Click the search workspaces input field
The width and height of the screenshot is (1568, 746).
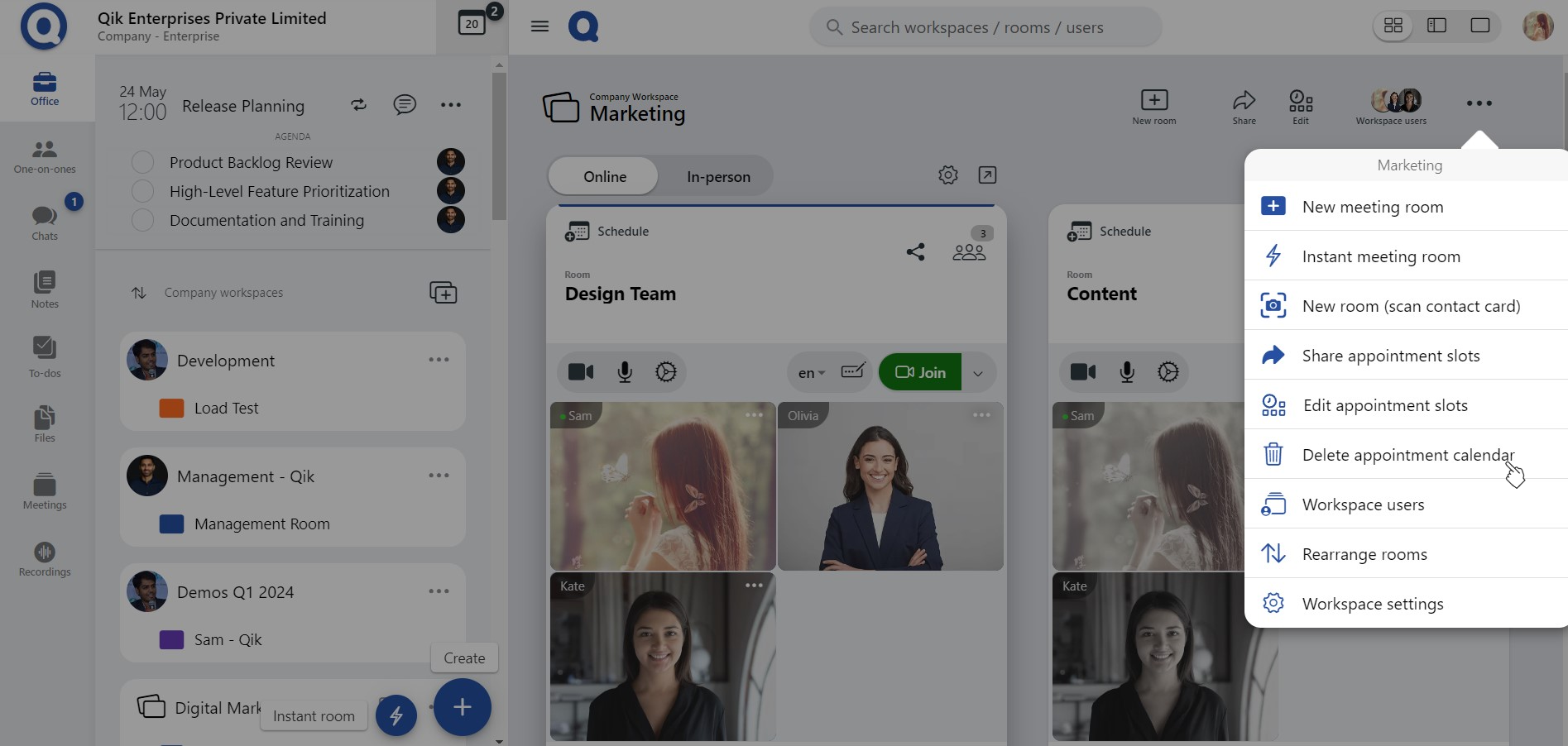coord(985,27)
